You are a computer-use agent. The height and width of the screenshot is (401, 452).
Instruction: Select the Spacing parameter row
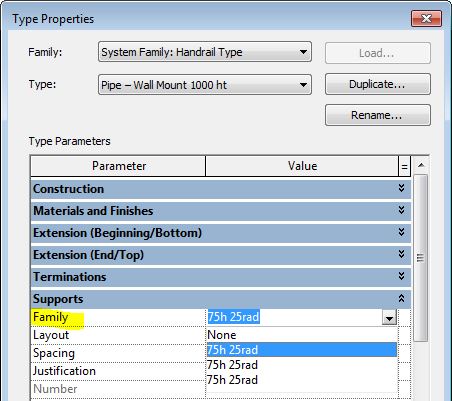[118, 353]
